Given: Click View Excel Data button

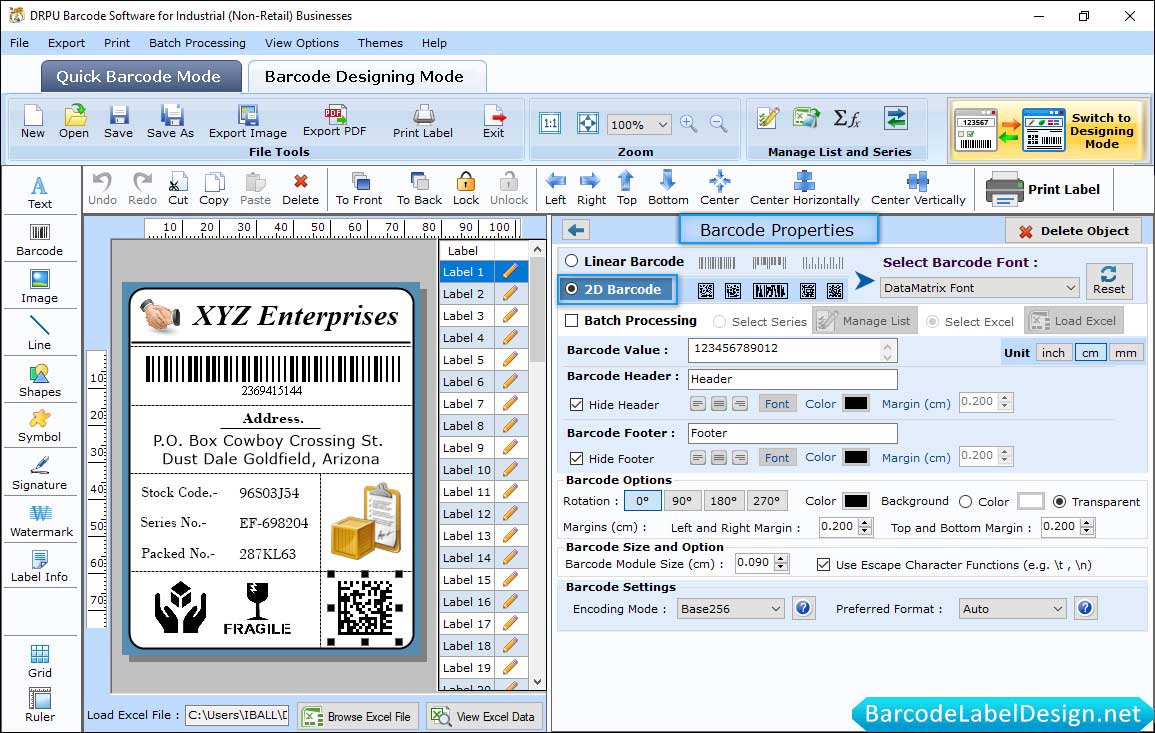Looking at the screenshot, I should [485, 716].
